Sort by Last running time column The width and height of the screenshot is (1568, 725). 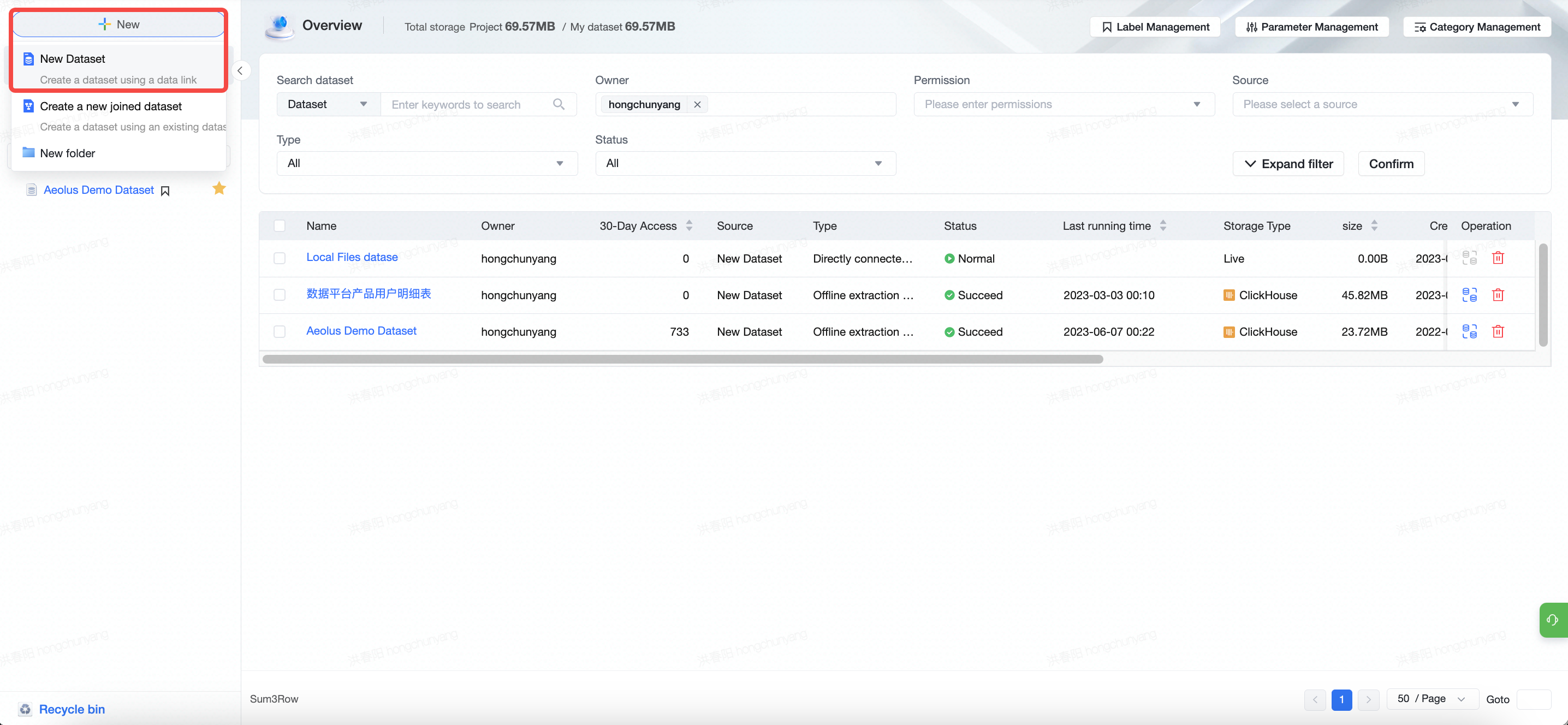[1162, 226]
